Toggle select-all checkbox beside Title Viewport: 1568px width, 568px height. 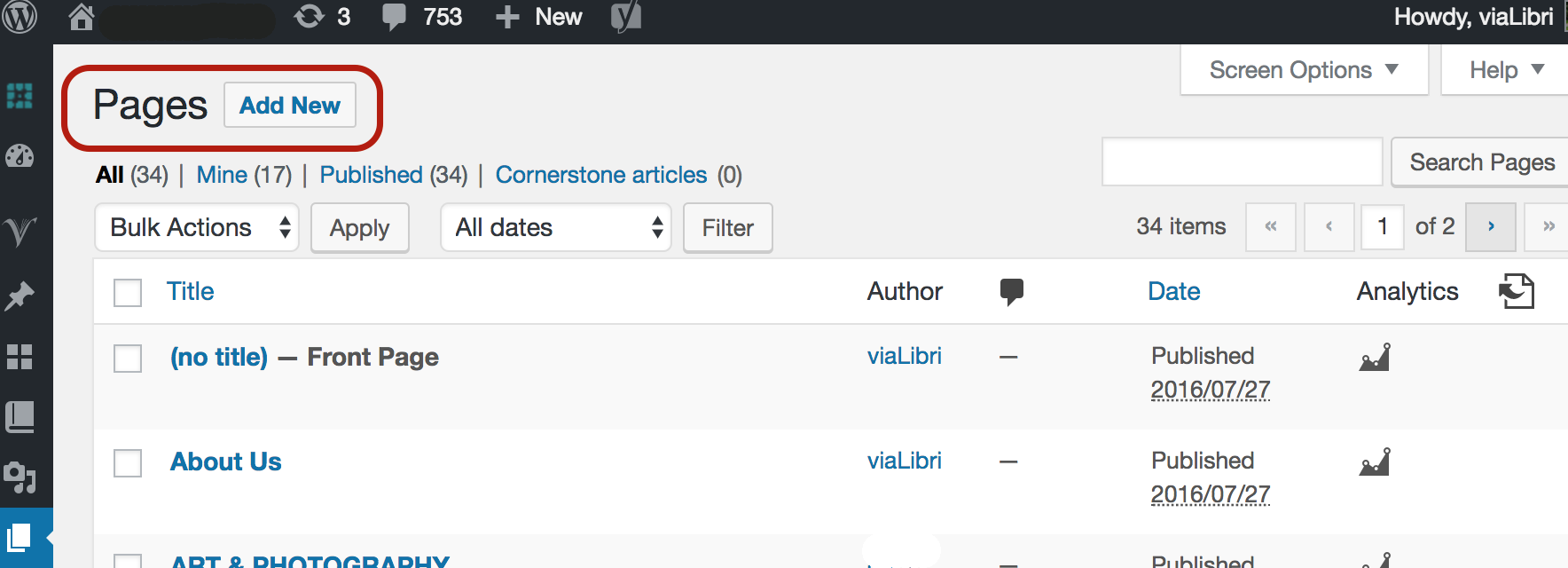click(128, 292)
